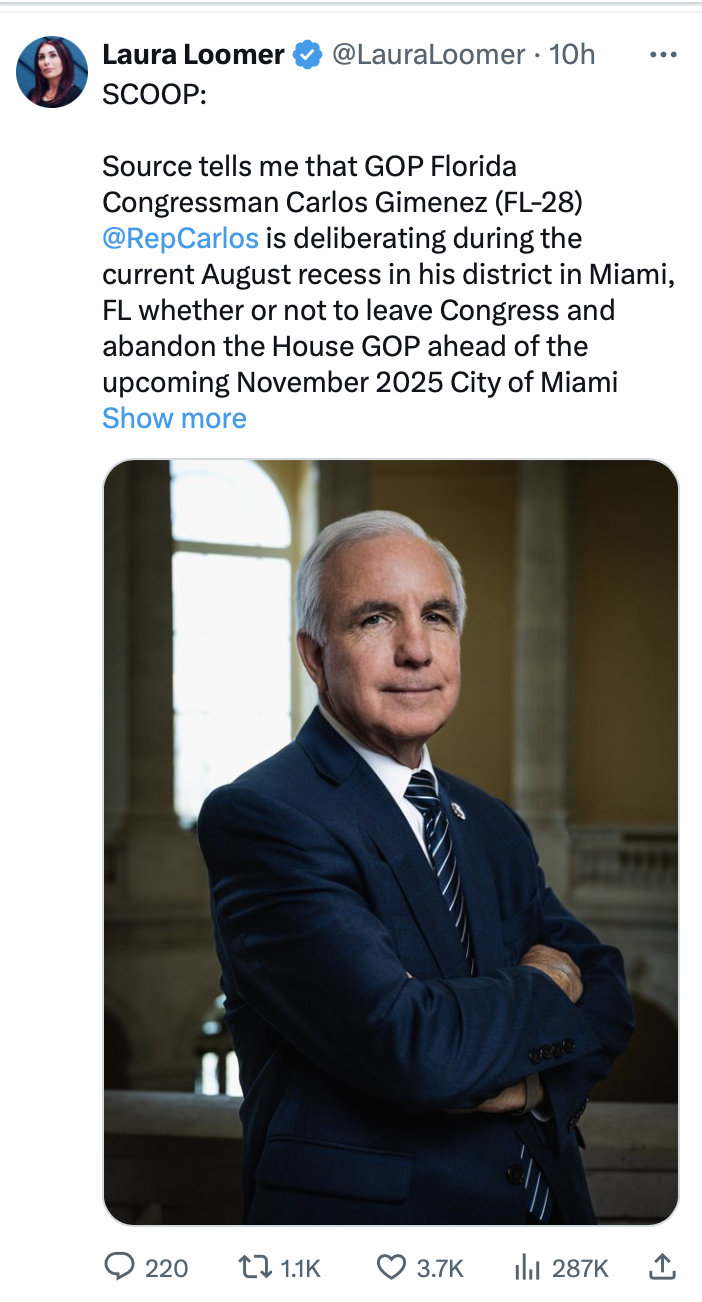Image resolution: width=702 pixels, height=1302 pixels.
Task: Like the post with heart icon
Action: tap(391, 1267)
